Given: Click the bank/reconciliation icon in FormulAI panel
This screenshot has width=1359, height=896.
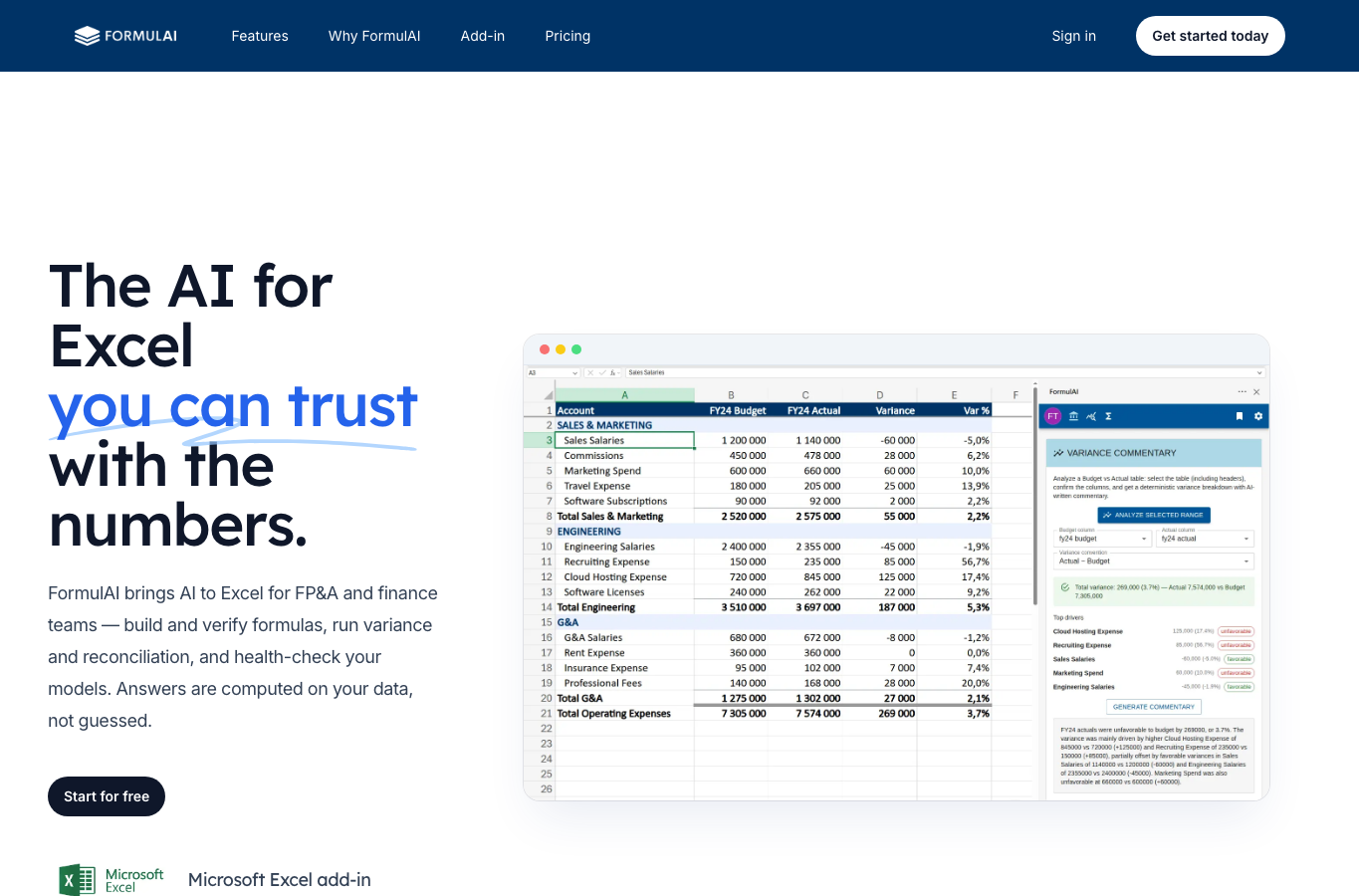Looking at the screenshot, I should click(1073, 416).
